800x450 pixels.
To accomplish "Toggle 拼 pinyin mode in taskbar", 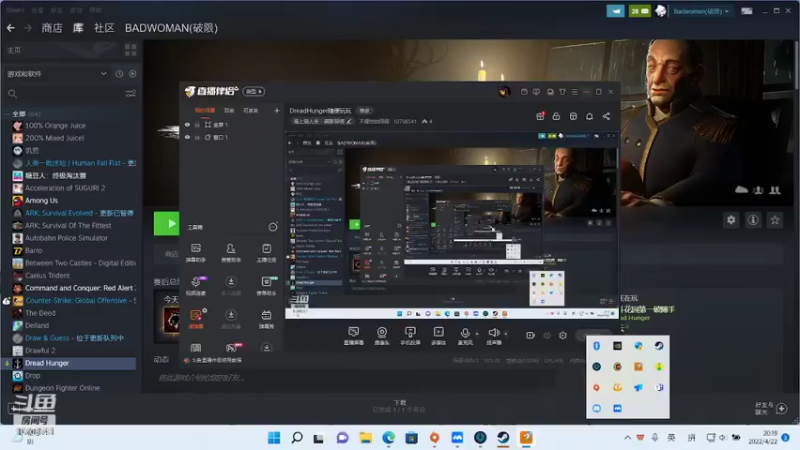I will point(691,437).
